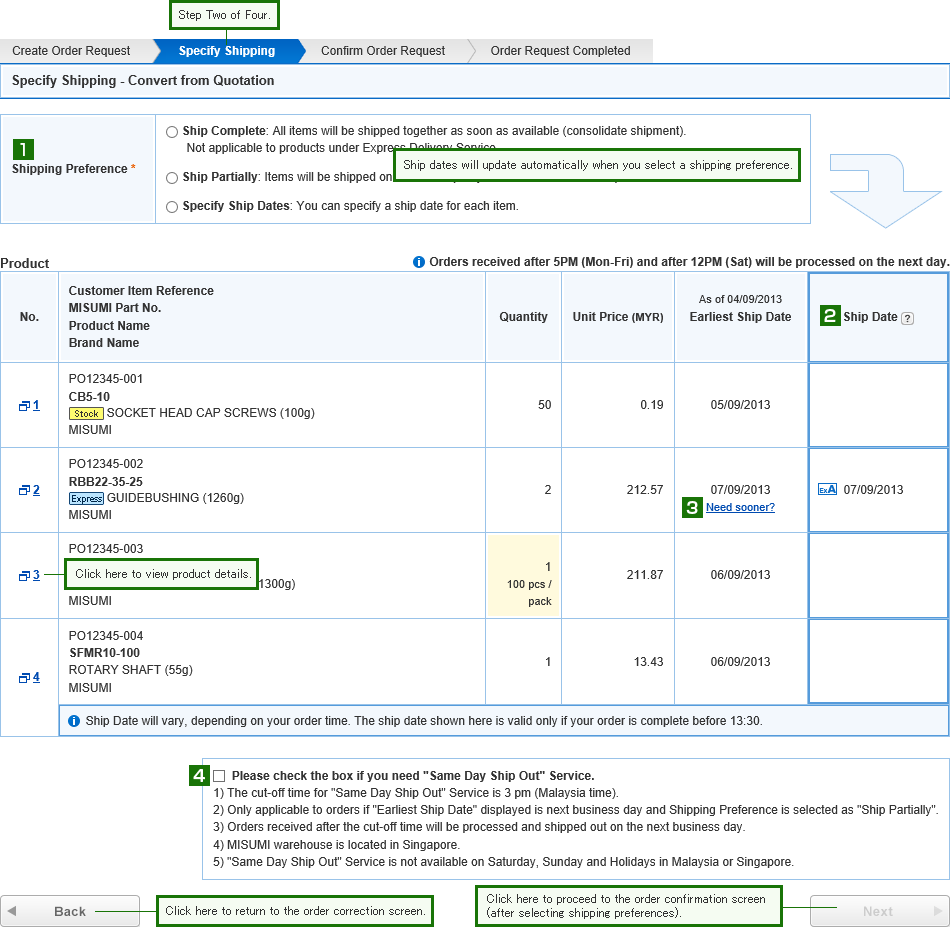Open product details window icon for item 4
The image size is (950, 930).
click(x=24, y=678)
